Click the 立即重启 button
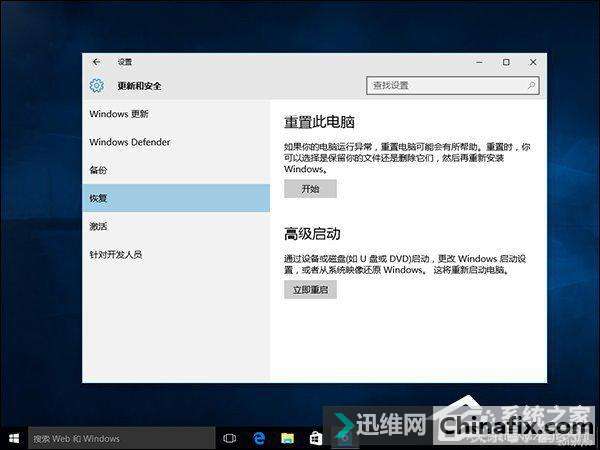Viewport: 600px width, 450px height. click(x=310, y=290)
